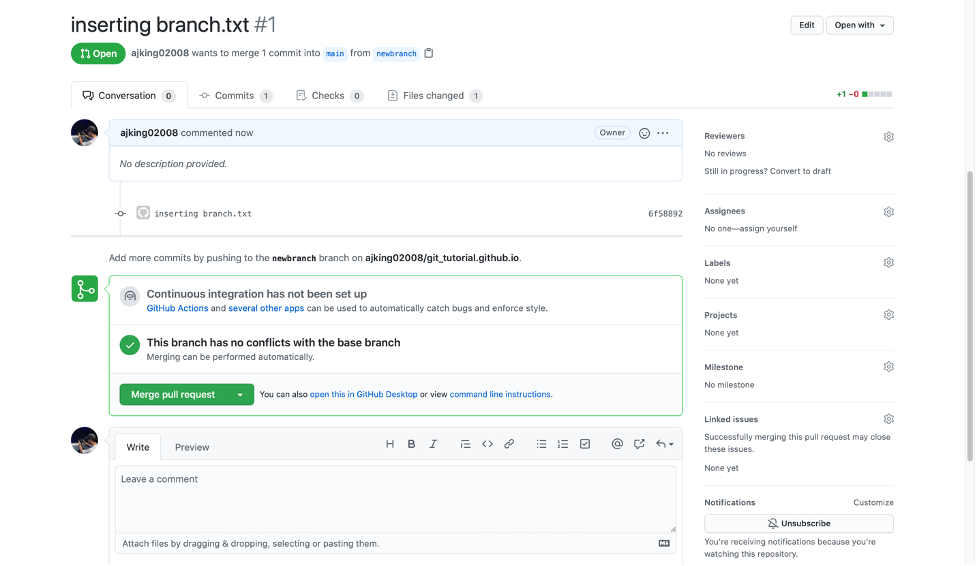Add a task list checkbox to comment
Image resolution: width=977 pixels, height=566 pixels.
coord(585,444)
